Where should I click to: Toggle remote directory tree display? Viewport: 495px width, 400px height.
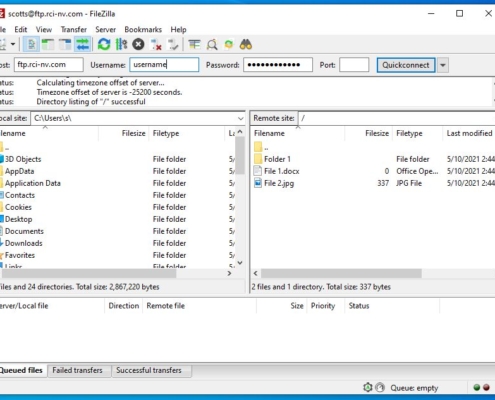pos(65,44)
